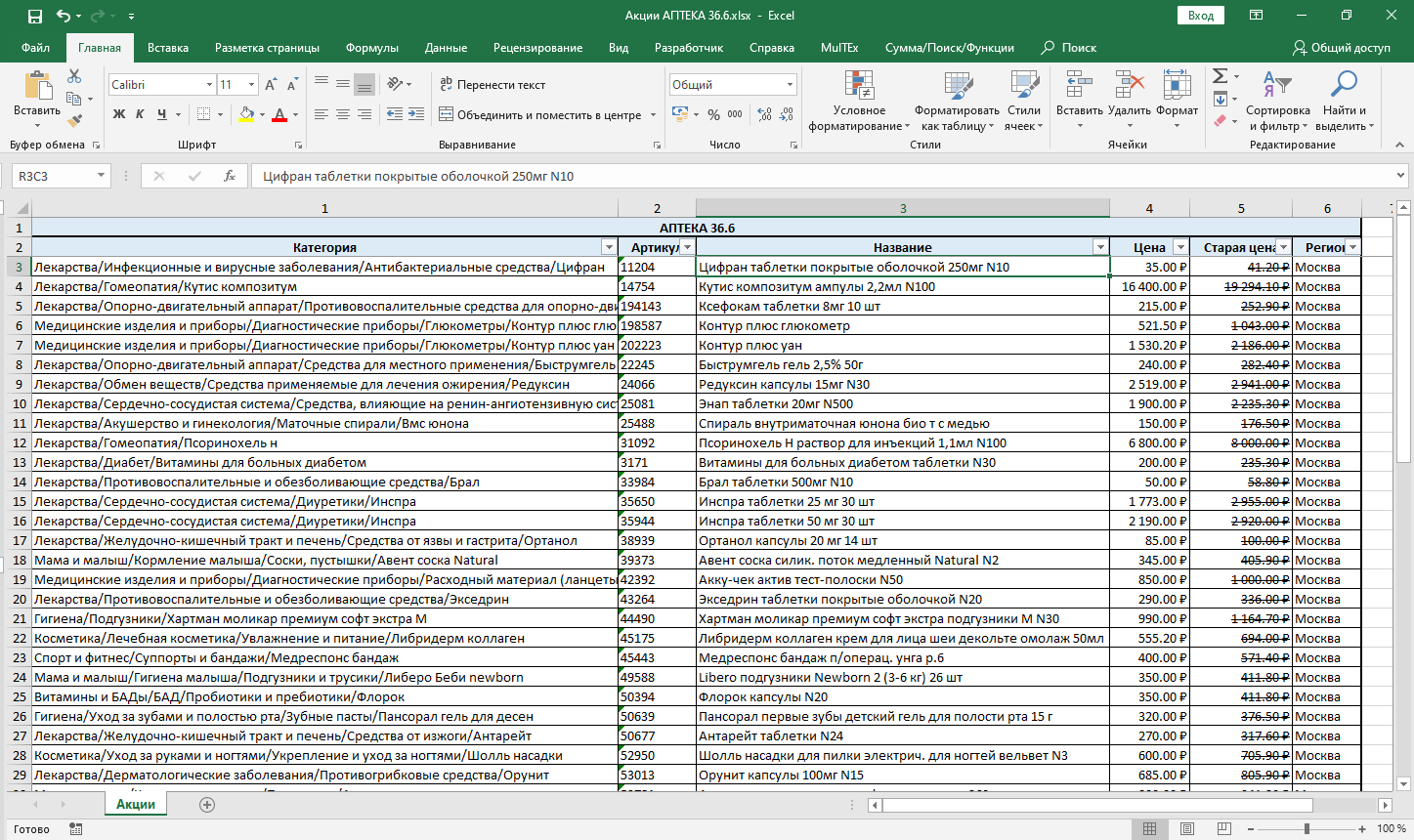
Task: Switch to the Формулы tab
Action: pyautogui.click(x=371, y=48)
